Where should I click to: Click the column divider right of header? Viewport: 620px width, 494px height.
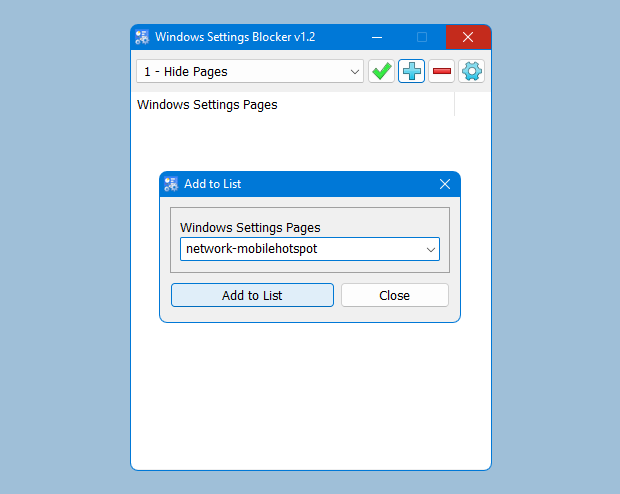(455, 104)
